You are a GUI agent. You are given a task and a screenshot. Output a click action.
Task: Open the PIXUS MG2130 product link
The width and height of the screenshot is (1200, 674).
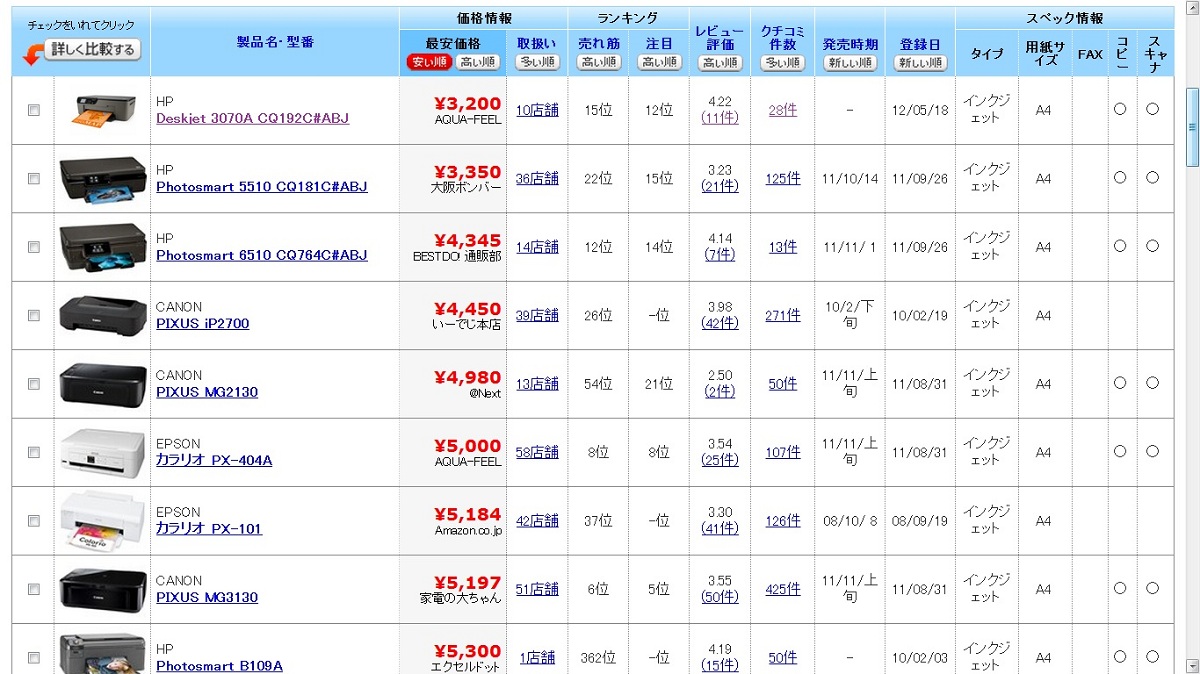click(x=207, y=392)
